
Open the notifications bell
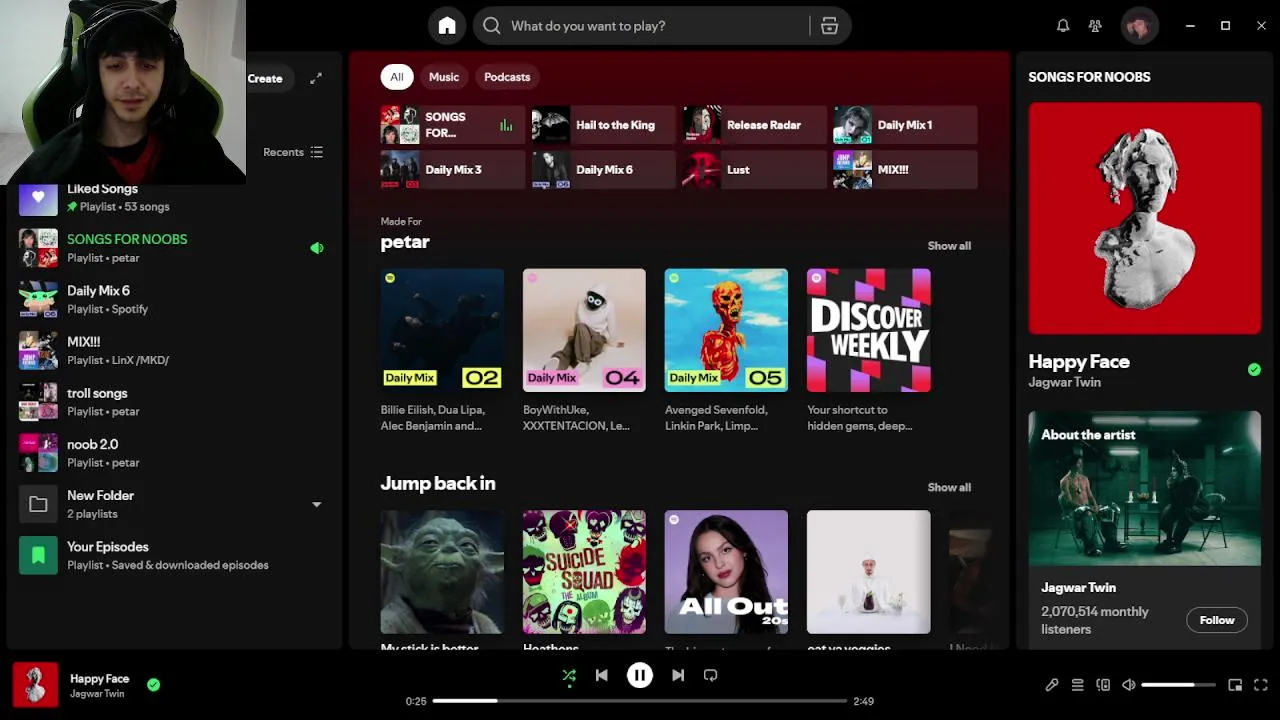(1063, 26)
